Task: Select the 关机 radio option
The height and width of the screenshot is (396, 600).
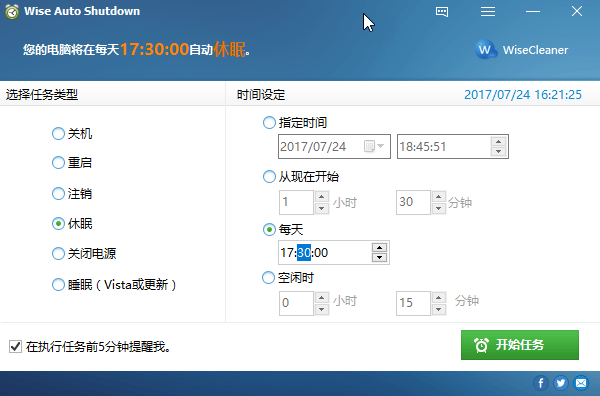Action: (58, 134)
